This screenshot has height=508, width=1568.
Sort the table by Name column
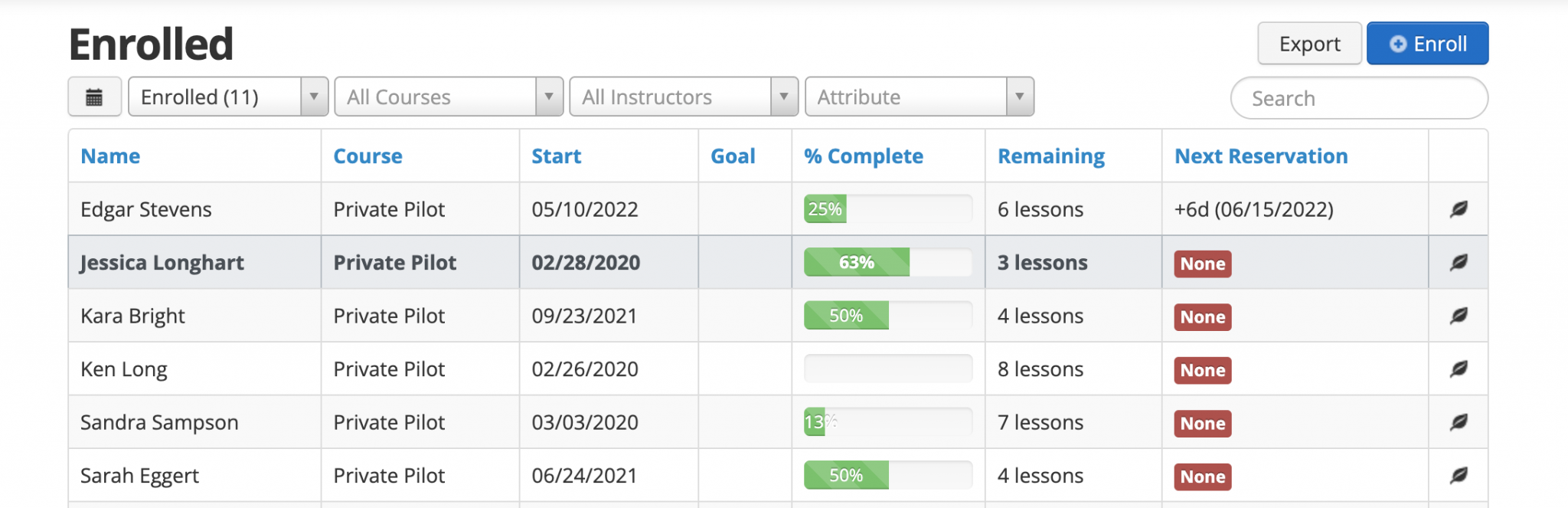pos(110,156)
